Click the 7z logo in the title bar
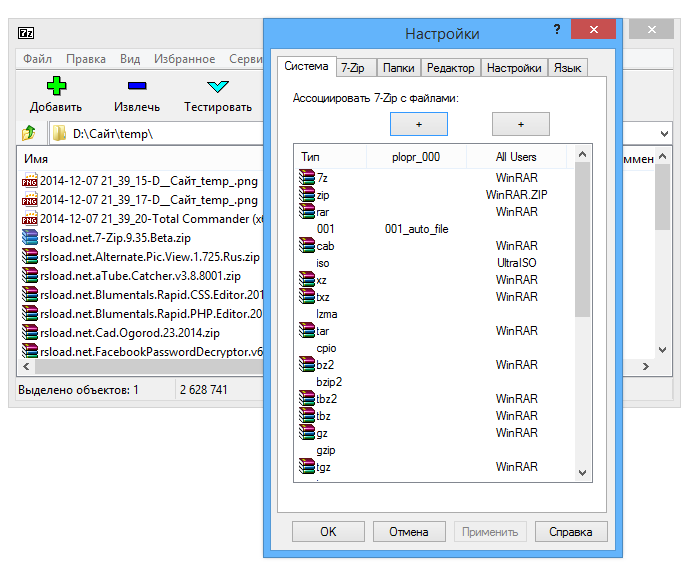 pos(26,33)
